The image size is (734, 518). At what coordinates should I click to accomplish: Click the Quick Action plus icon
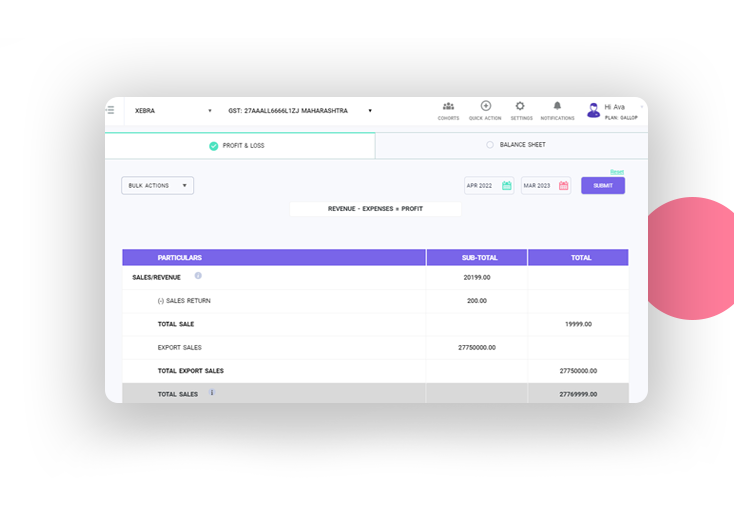486,106
